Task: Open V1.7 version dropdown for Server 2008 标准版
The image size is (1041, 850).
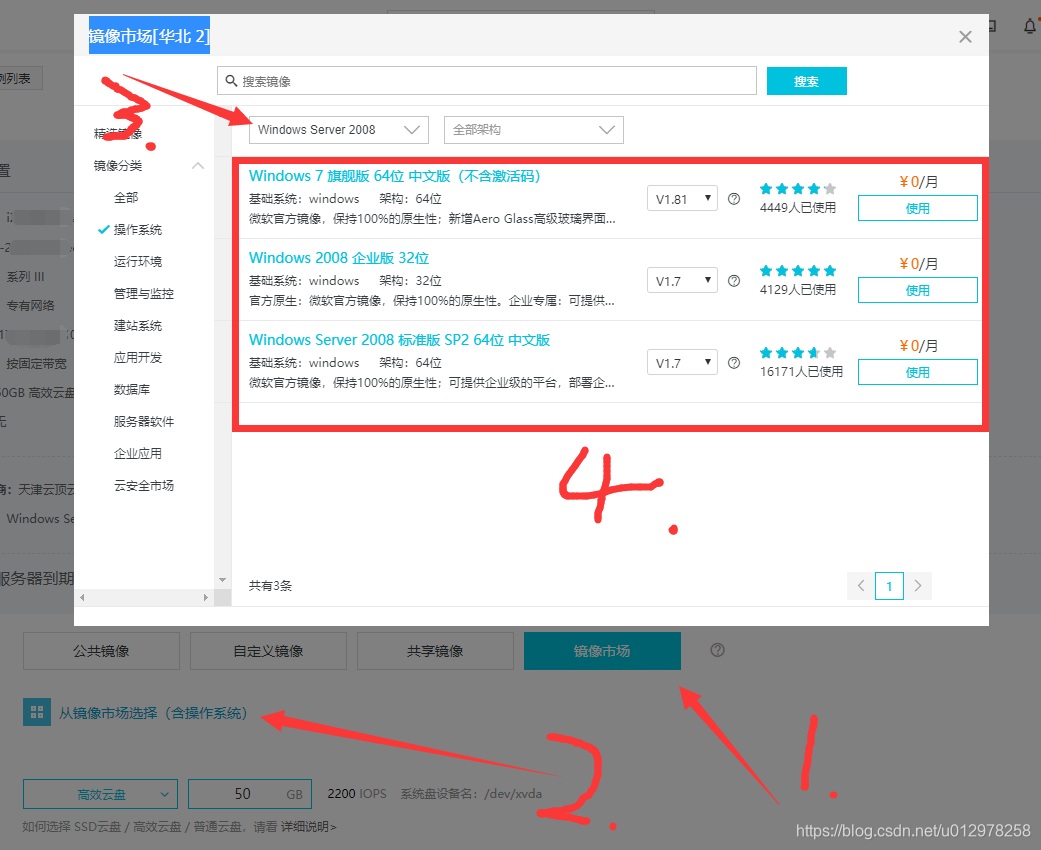Action: (x=682, y=363)
